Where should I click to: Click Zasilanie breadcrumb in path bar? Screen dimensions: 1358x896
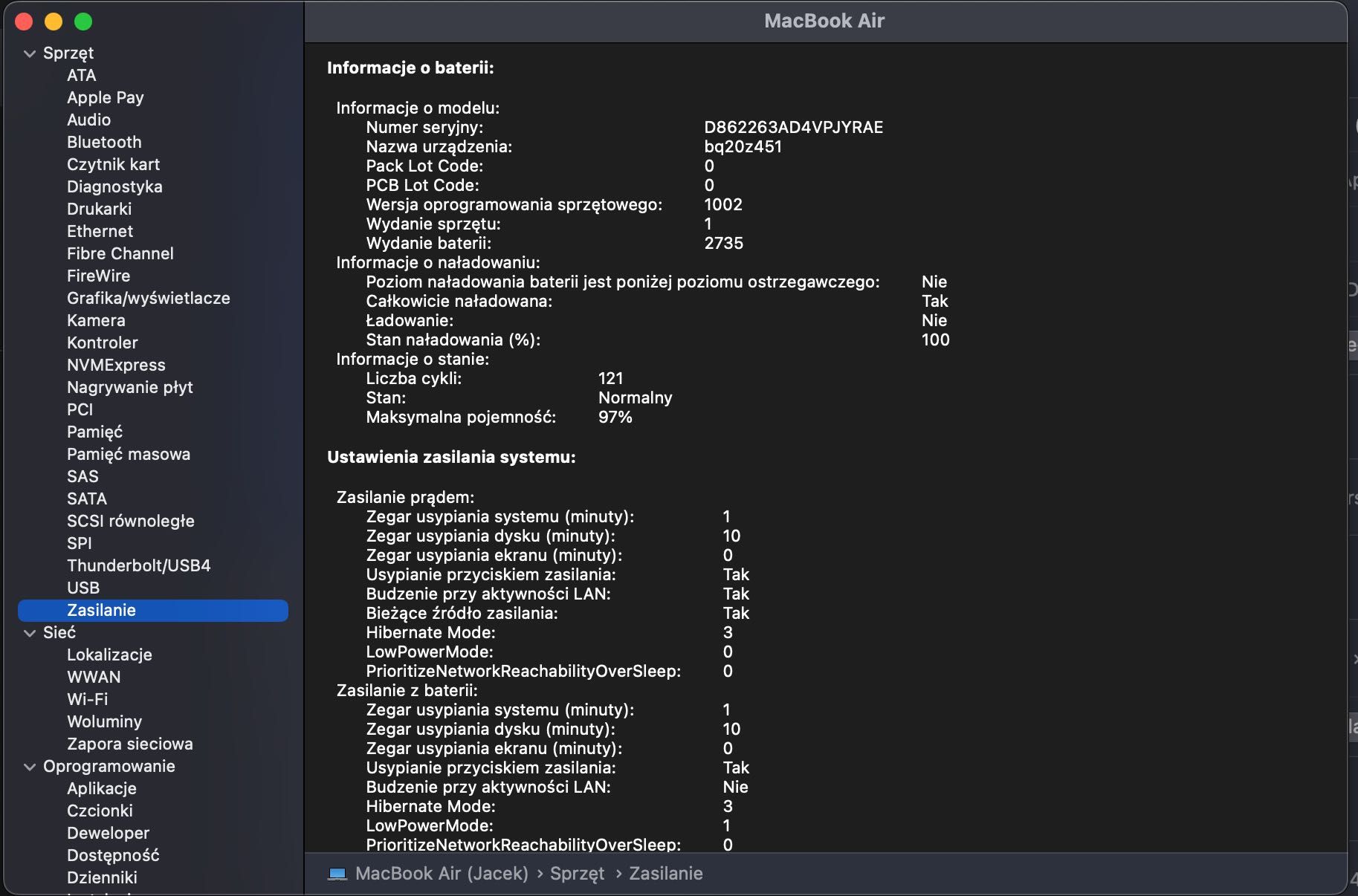665,874
